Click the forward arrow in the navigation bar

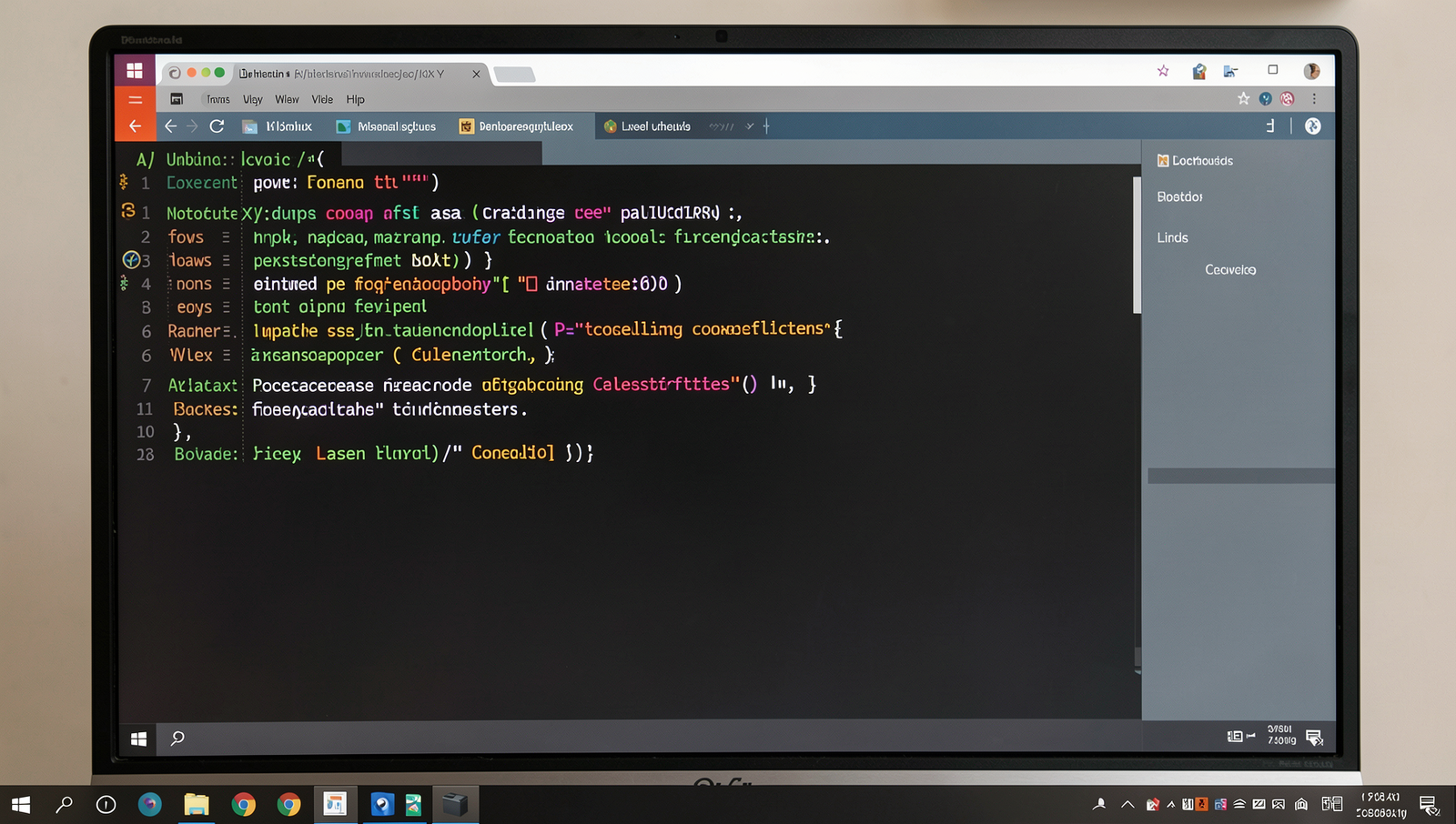(x=192, y=126)
